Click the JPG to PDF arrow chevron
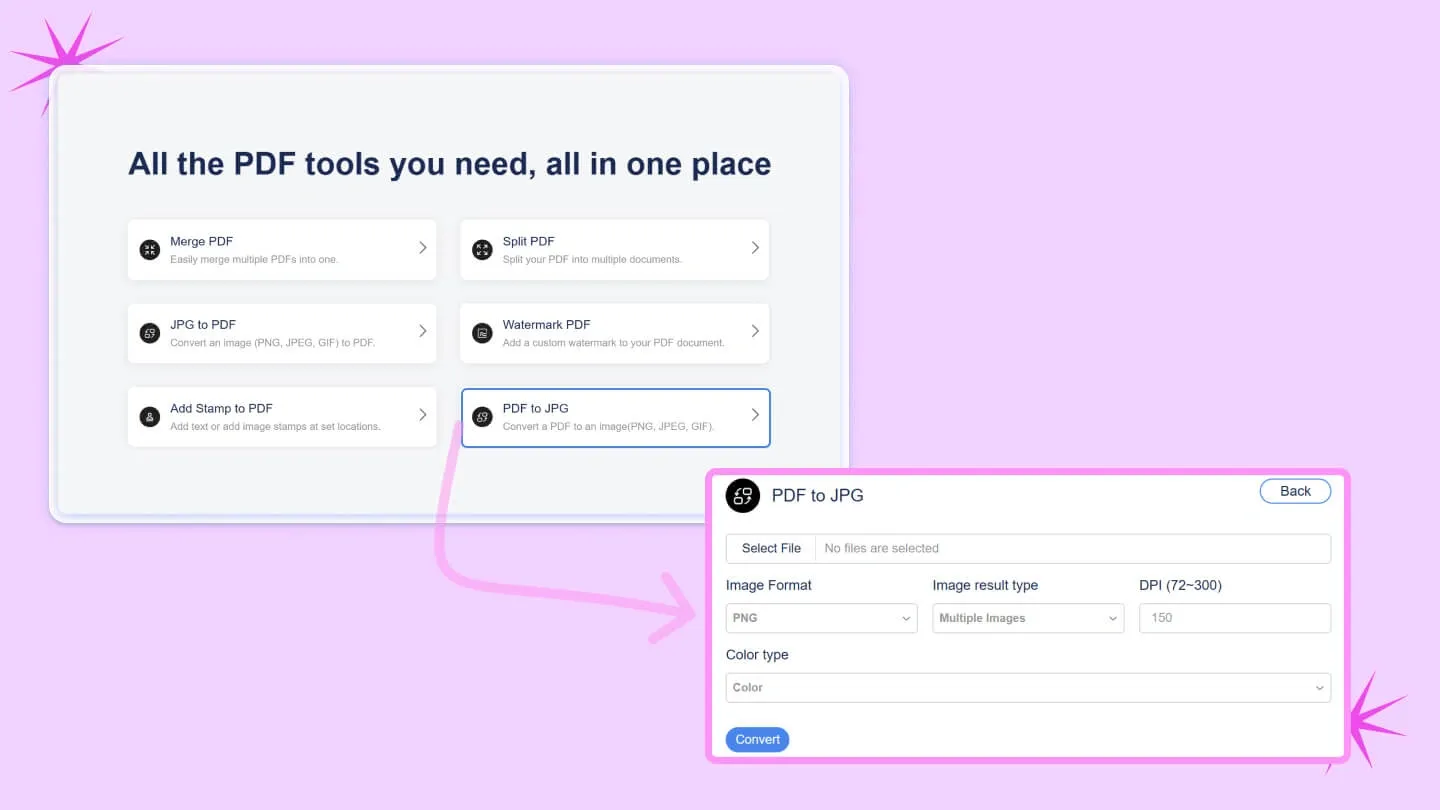The image size is (1440, 810). 423,331
